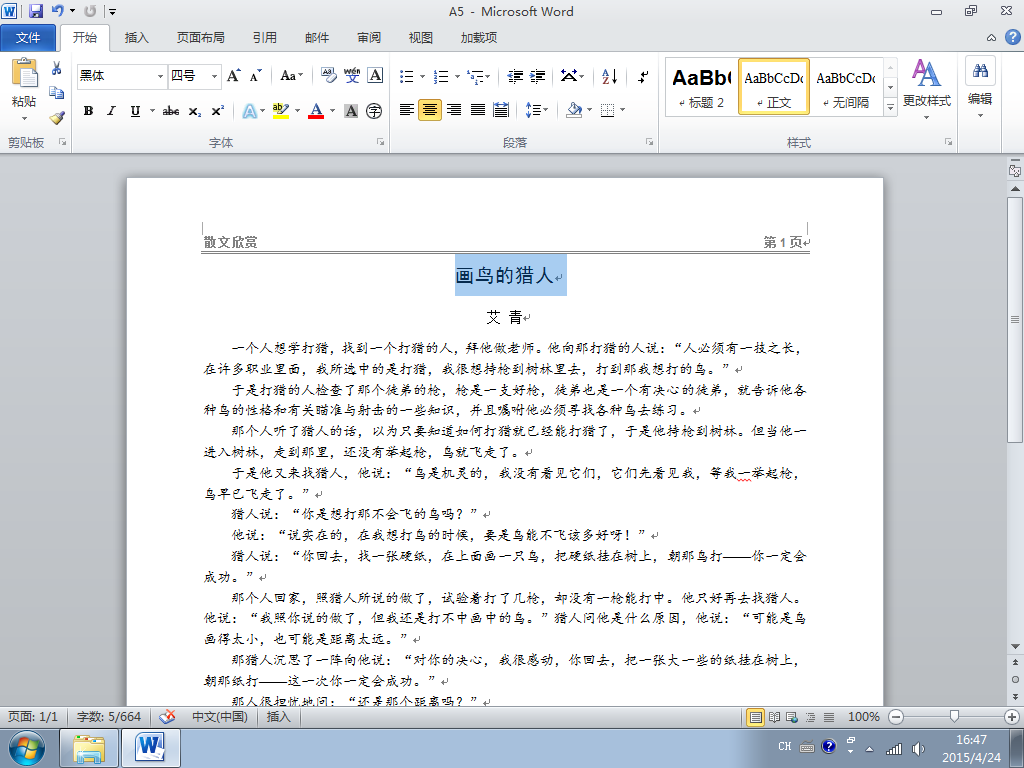
Task: Adjust the zoom slider handle
Action: [954, 717]
